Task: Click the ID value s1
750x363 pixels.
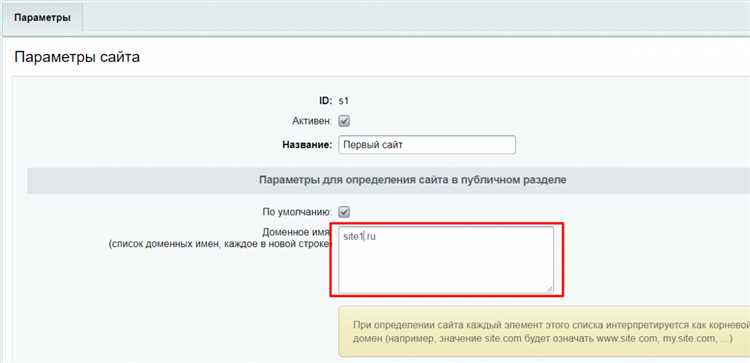Action: tap(344, 101)
